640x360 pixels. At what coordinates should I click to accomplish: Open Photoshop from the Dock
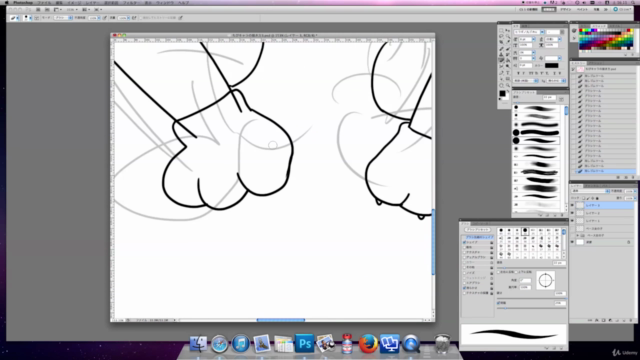click(x=304, y=344)
